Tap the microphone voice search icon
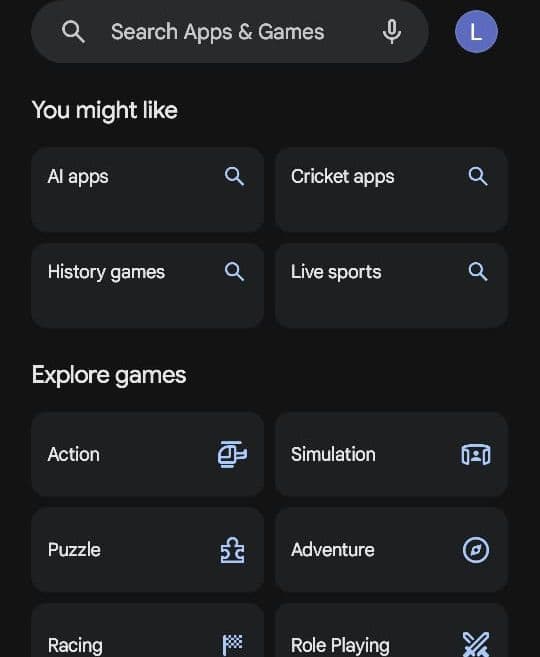 [392, 31]
